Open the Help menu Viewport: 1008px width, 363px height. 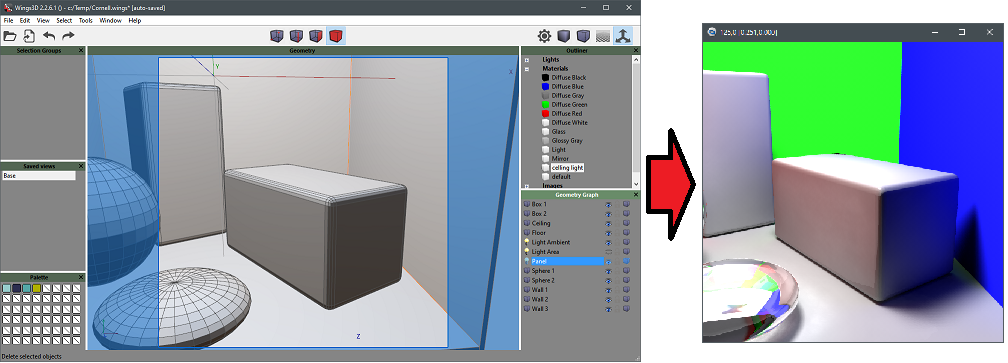134,21
